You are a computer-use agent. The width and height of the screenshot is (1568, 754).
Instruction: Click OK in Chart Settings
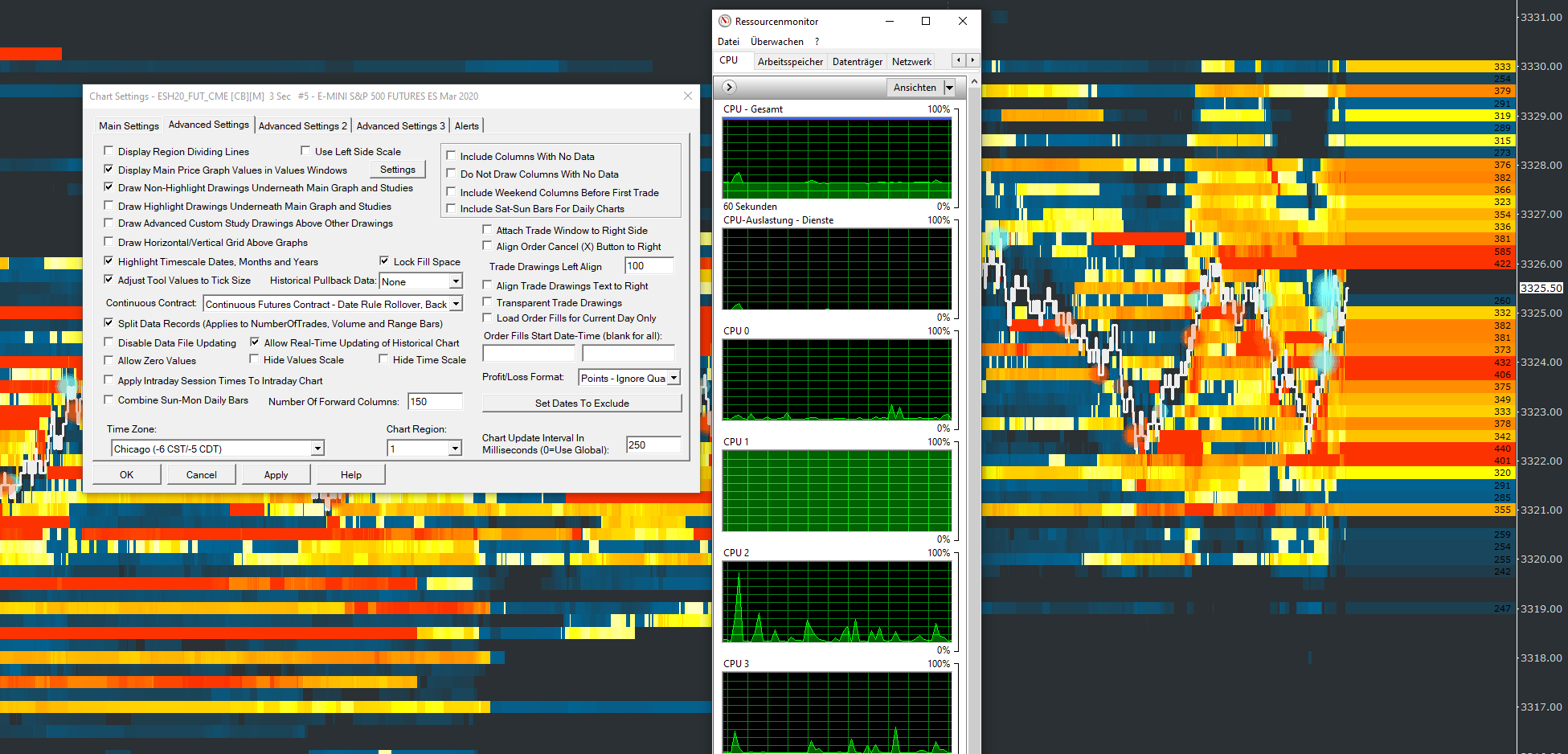[127, 474]
